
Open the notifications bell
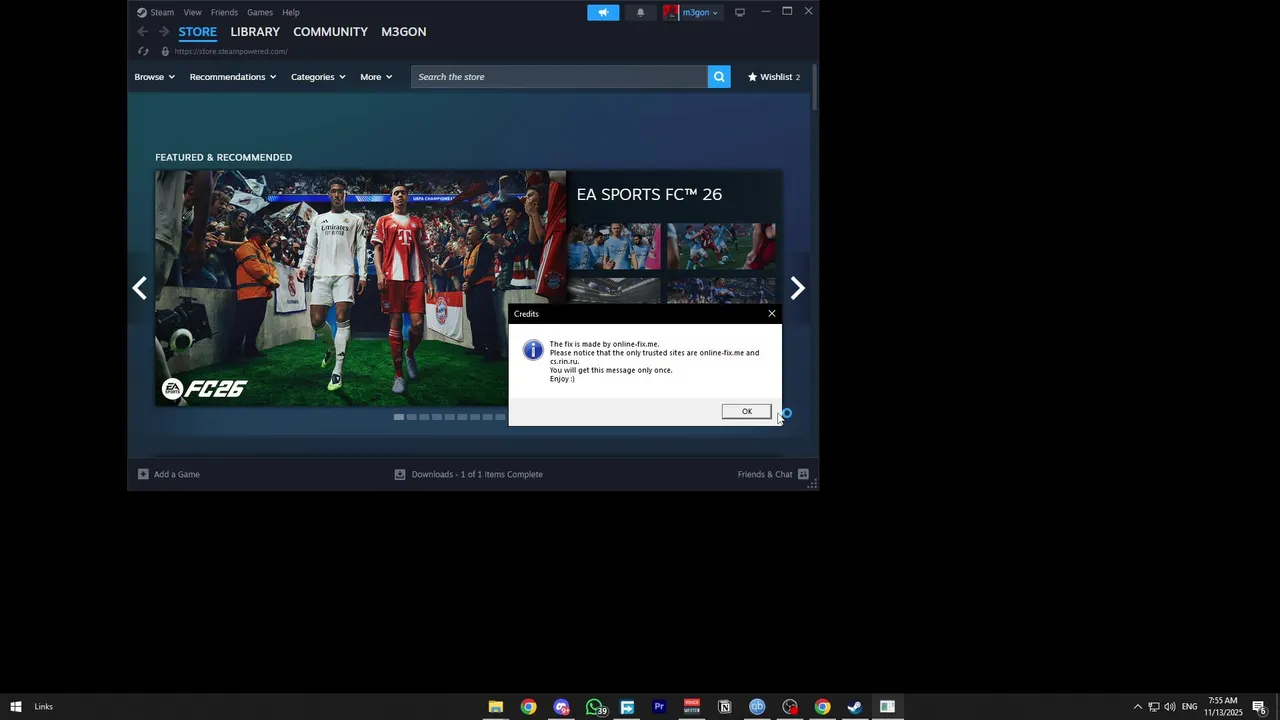pyautogui.click(x=641, y=12)
